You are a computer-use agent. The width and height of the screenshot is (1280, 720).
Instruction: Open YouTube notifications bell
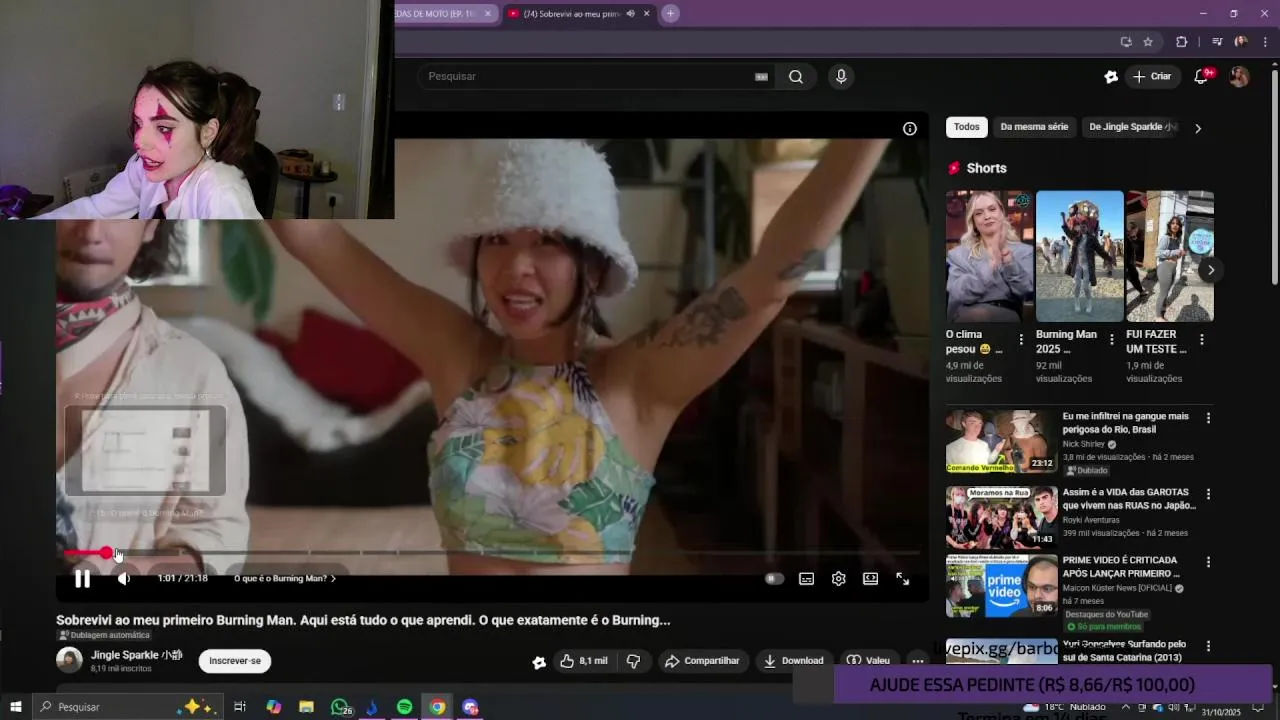pos(1201,76)
